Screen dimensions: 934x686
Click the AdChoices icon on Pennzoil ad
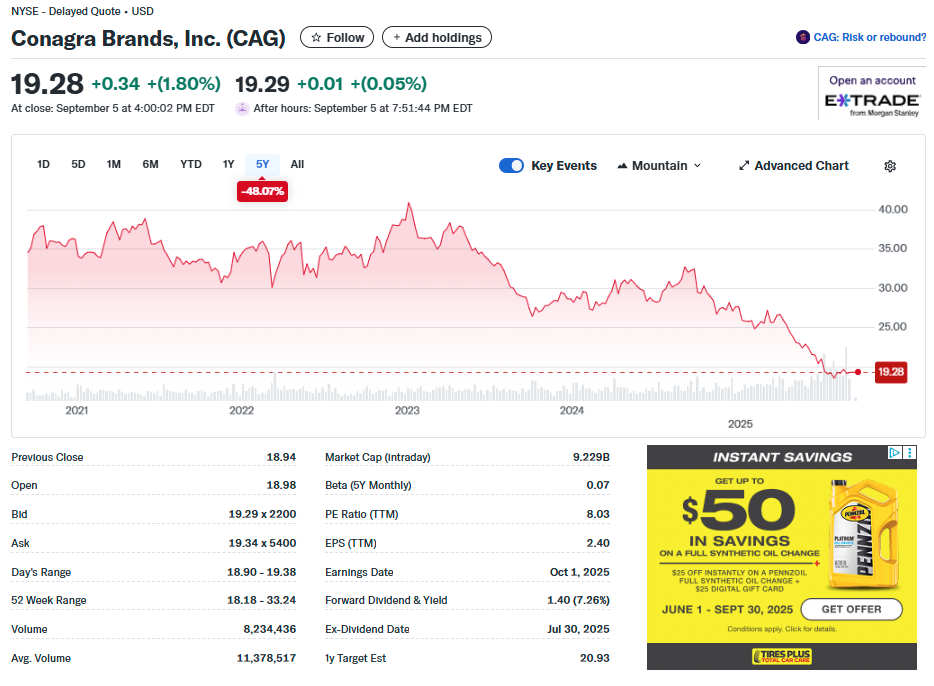coord(895,453)
